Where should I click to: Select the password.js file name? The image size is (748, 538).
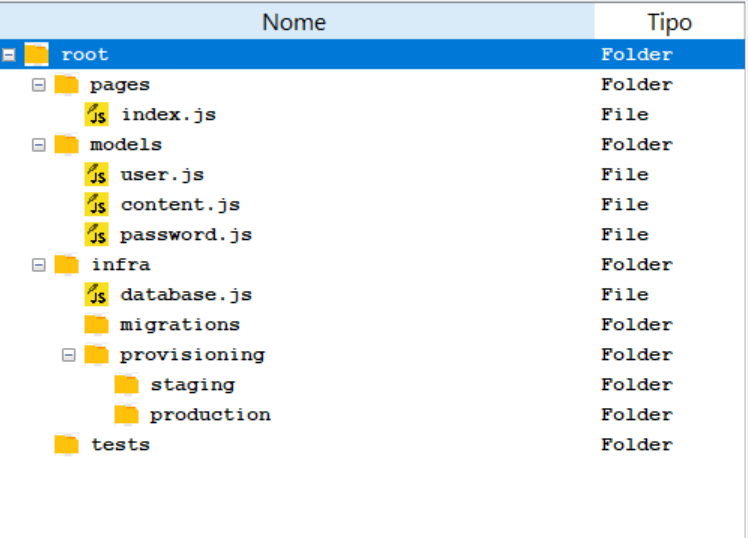point(186,234)
